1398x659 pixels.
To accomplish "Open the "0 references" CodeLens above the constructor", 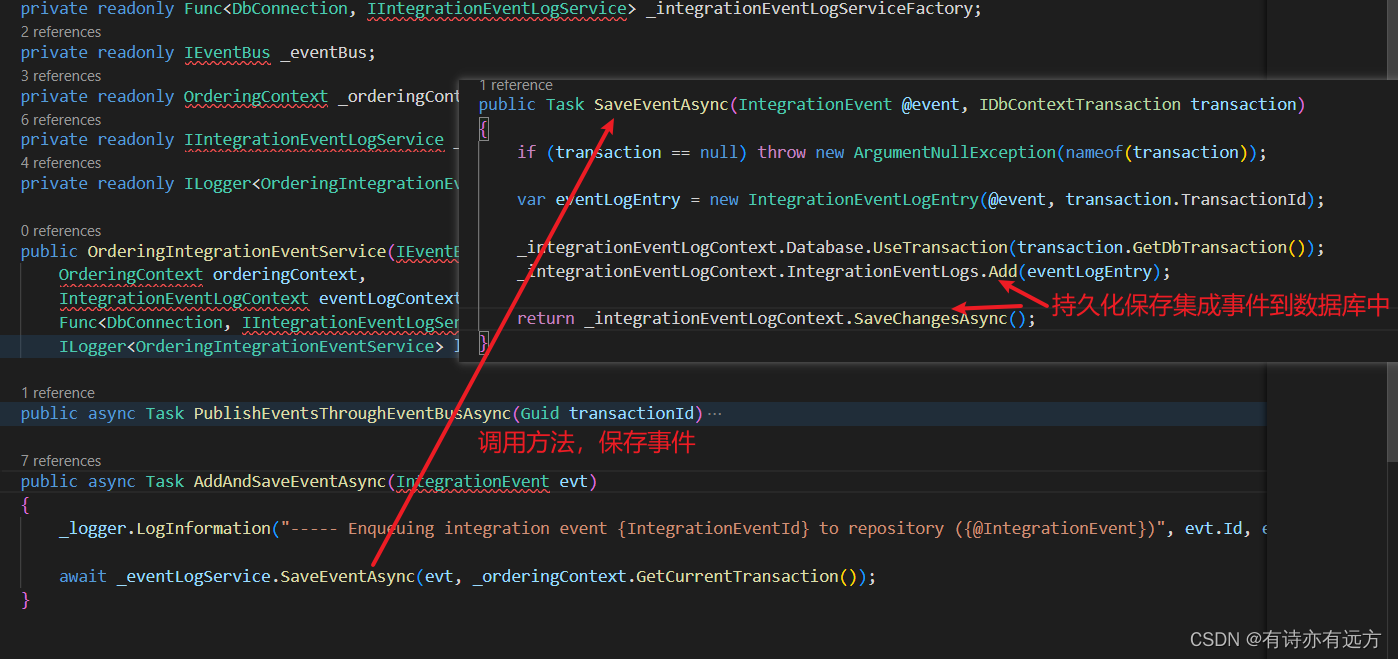I will coord(61,231).
